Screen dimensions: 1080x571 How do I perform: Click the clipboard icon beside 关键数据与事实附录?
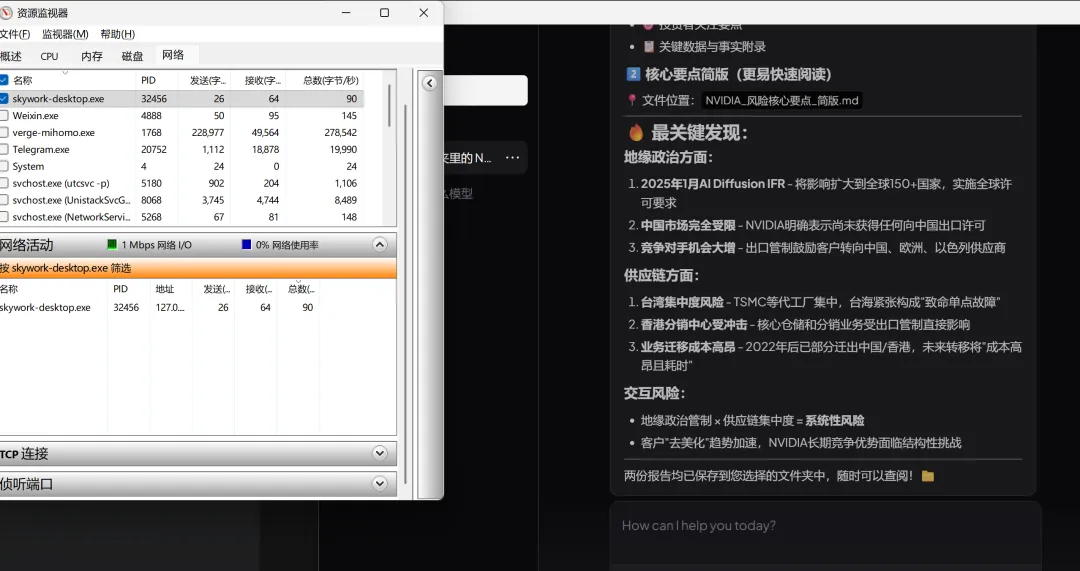(x=648, y=46)
